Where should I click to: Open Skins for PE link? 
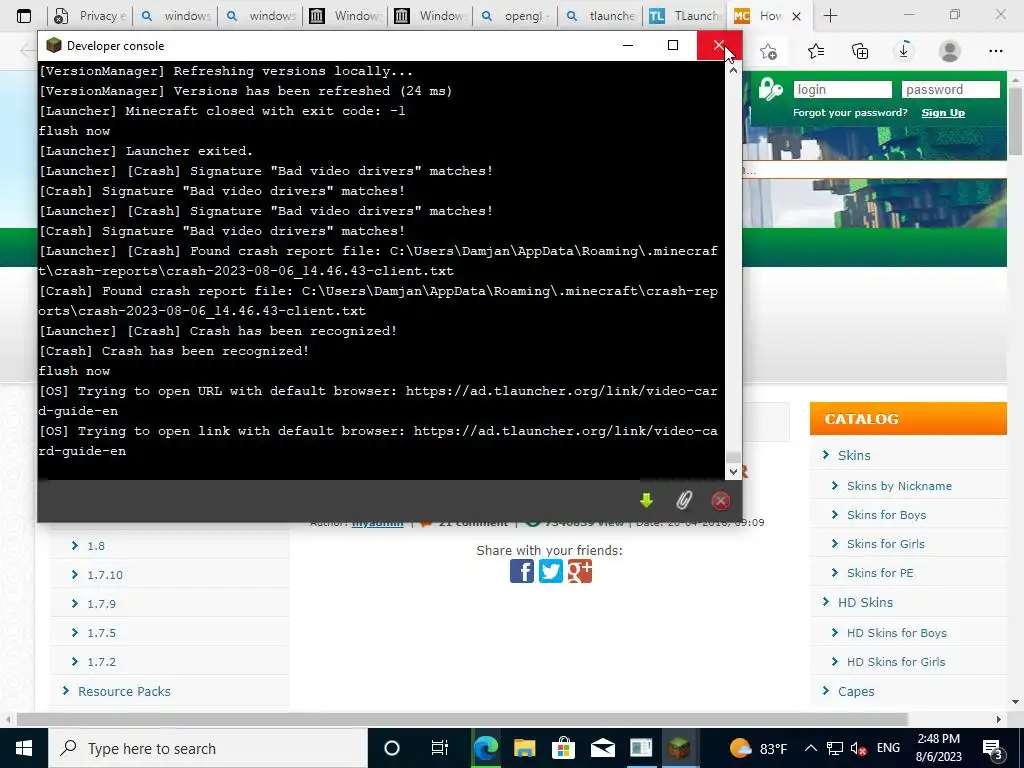pyautogui.click(x=880, y=573)
